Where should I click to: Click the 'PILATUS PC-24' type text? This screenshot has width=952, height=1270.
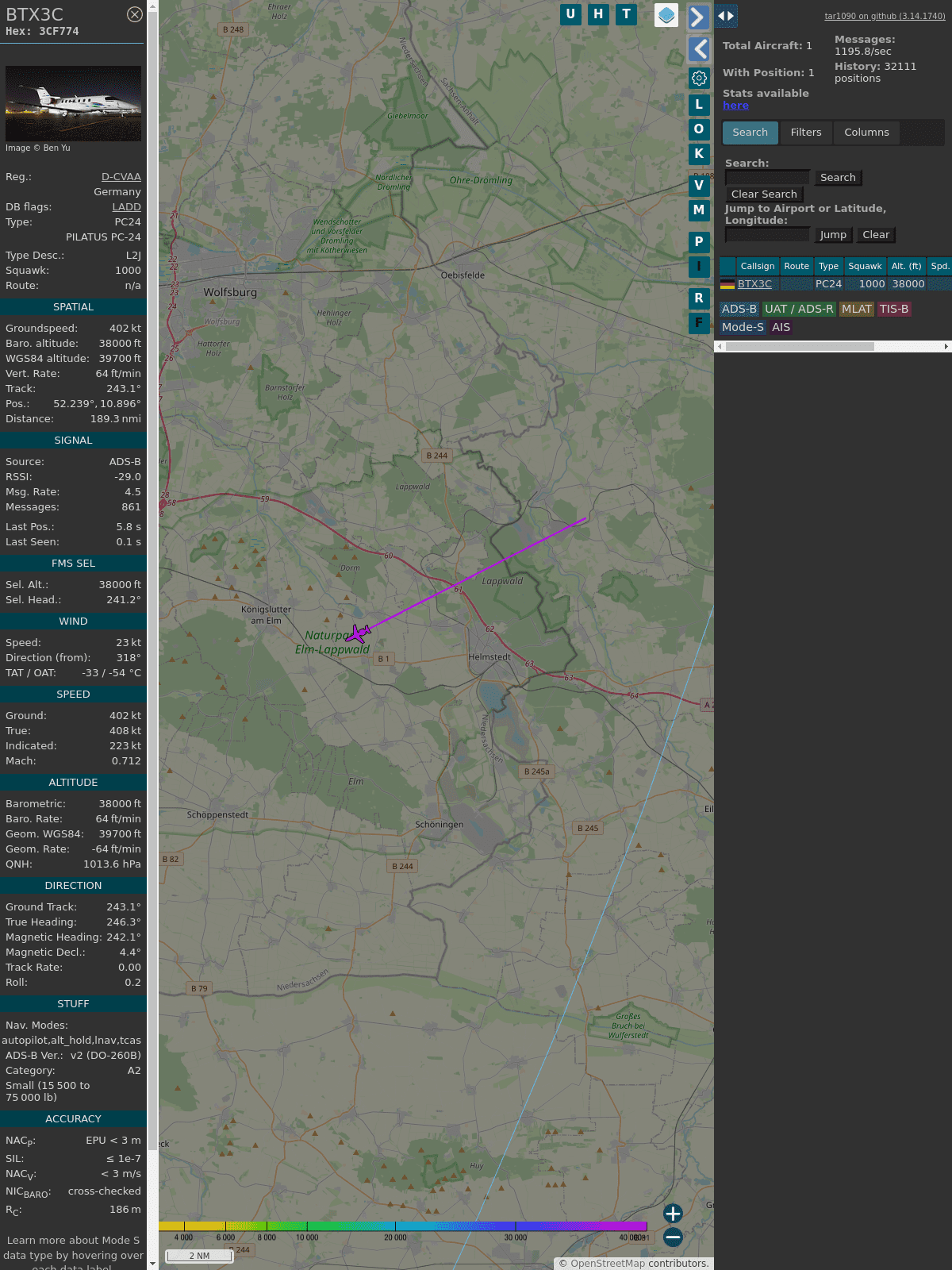tap(103, 237)
